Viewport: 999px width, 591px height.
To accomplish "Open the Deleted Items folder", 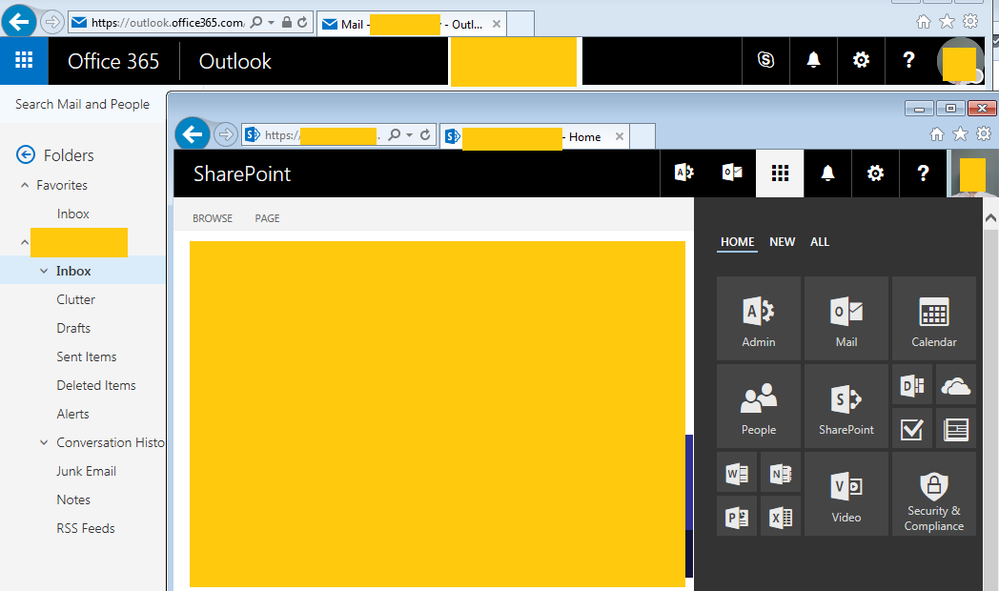I will click(x=96, y=385).
